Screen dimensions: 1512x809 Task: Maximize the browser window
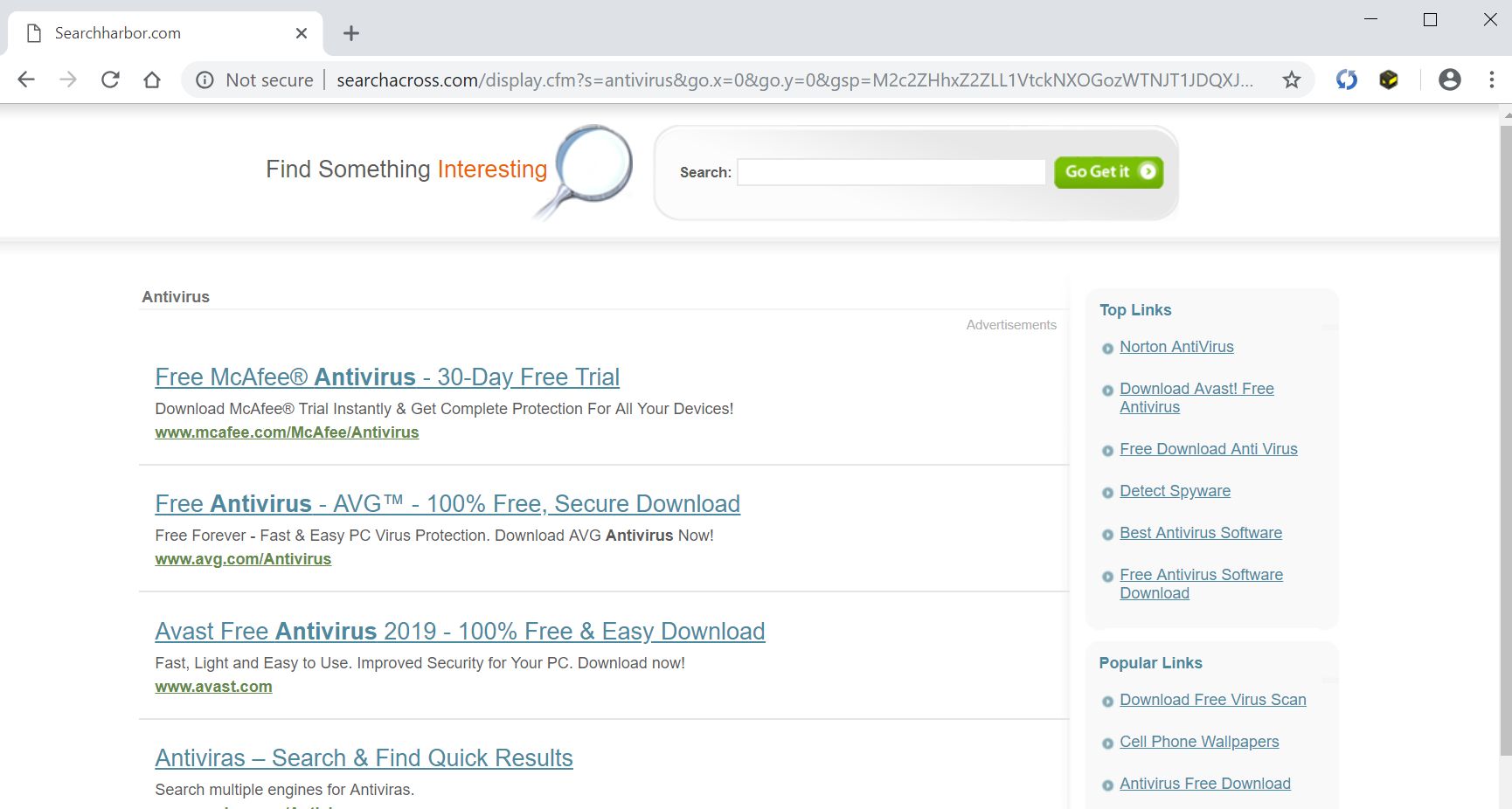(x=1431, y=19)
